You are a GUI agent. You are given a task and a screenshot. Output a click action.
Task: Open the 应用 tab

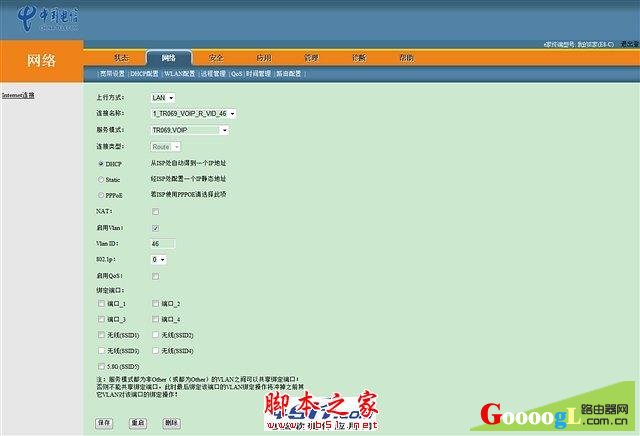[263, 58]
